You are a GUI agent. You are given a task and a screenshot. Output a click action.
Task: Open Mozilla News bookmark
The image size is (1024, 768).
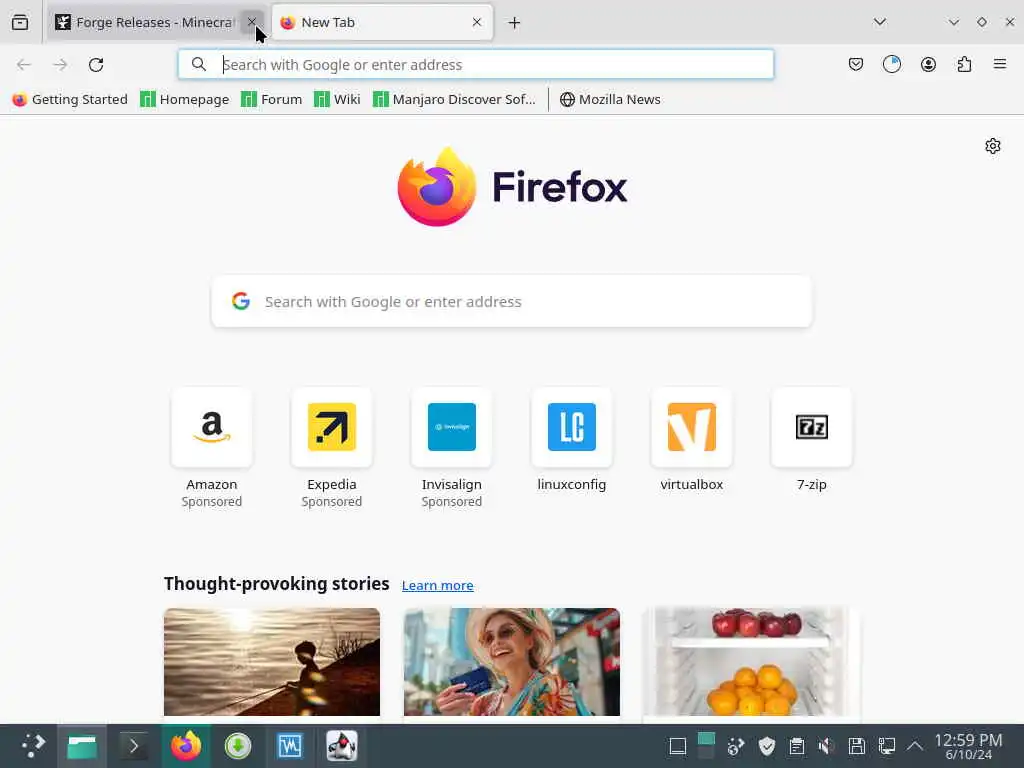pyautogui.click(x=610, y=99)
